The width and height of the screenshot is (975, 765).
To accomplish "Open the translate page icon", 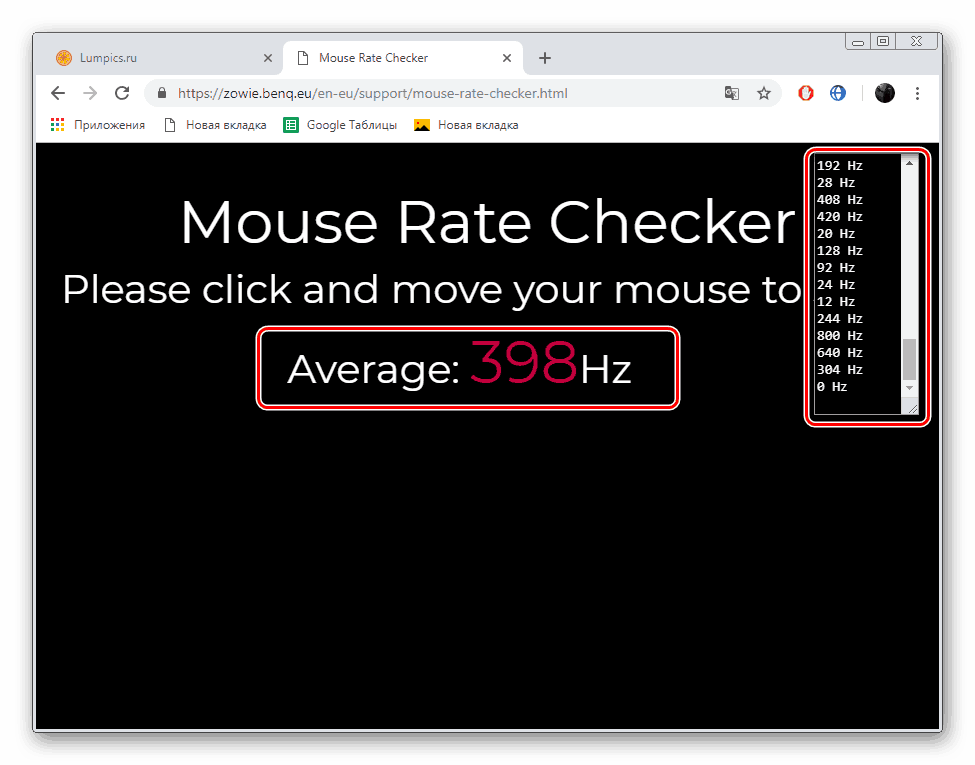I will (x=732, y=93).
